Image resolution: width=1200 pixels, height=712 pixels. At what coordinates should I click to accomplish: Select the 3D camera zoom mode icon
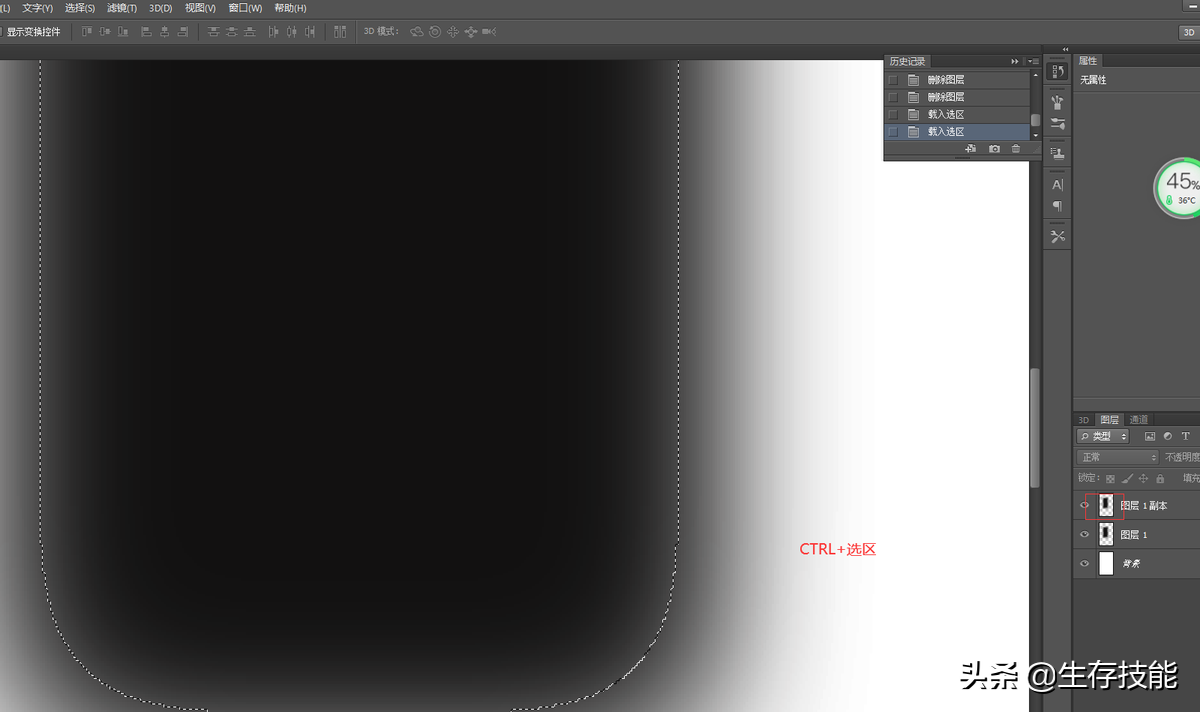tap(489, 32)
